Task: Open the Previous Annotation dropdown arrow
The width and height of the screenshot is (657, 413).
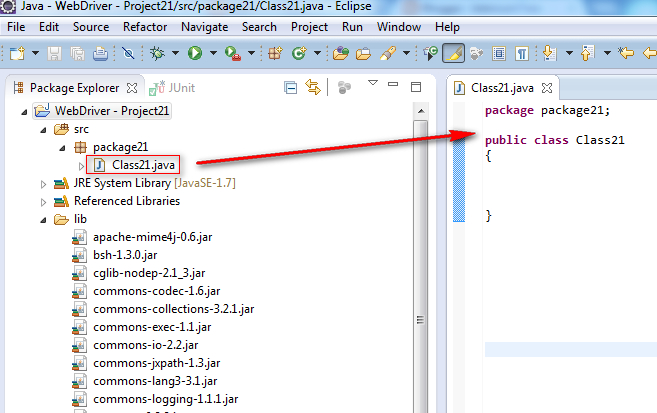Action: click(607, 53)
